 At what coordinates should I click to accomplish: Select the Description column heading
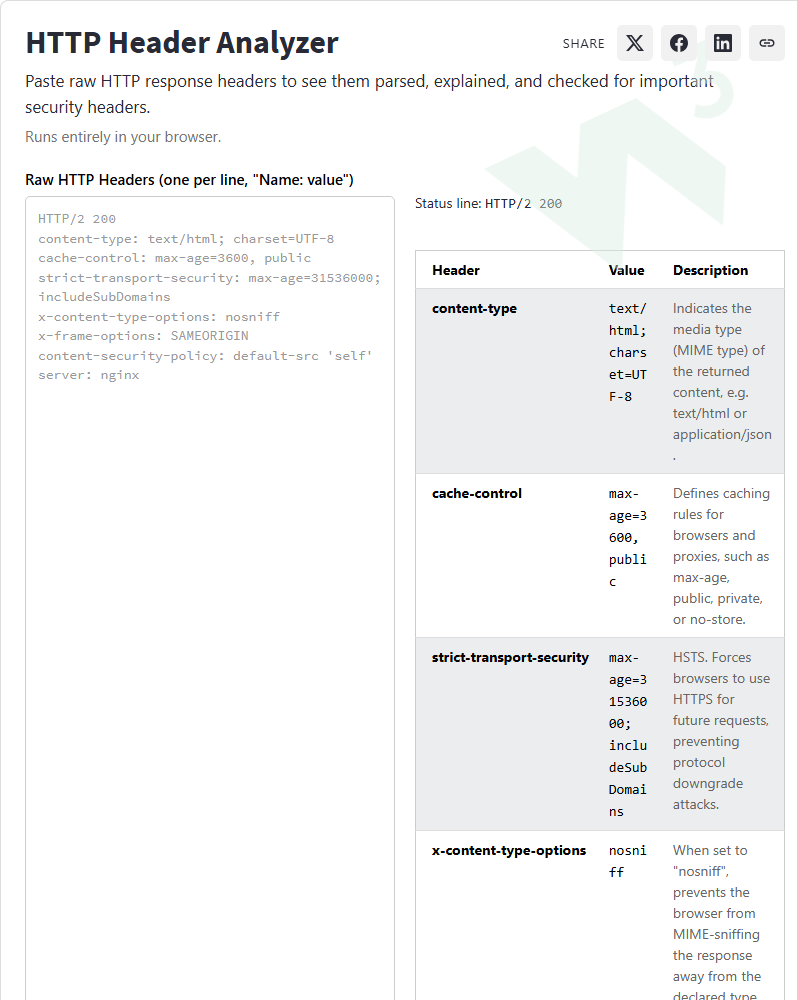pyautogui.click(x=710, y=270)
